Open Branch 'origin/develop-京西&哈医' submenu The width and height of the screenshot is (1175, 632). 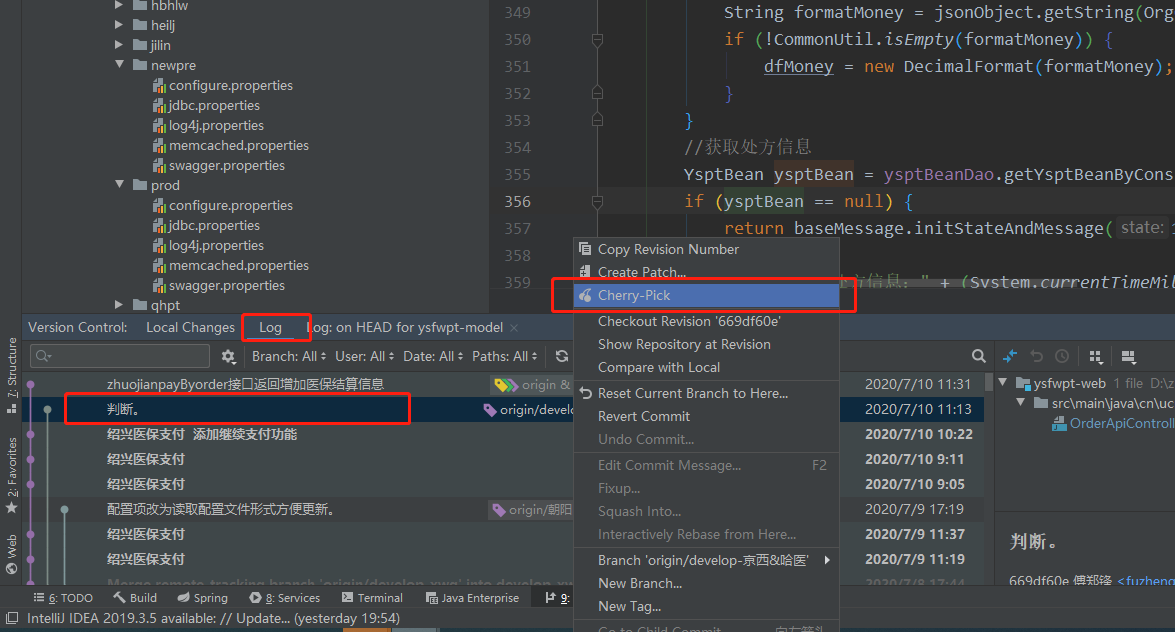coord(706,560)
